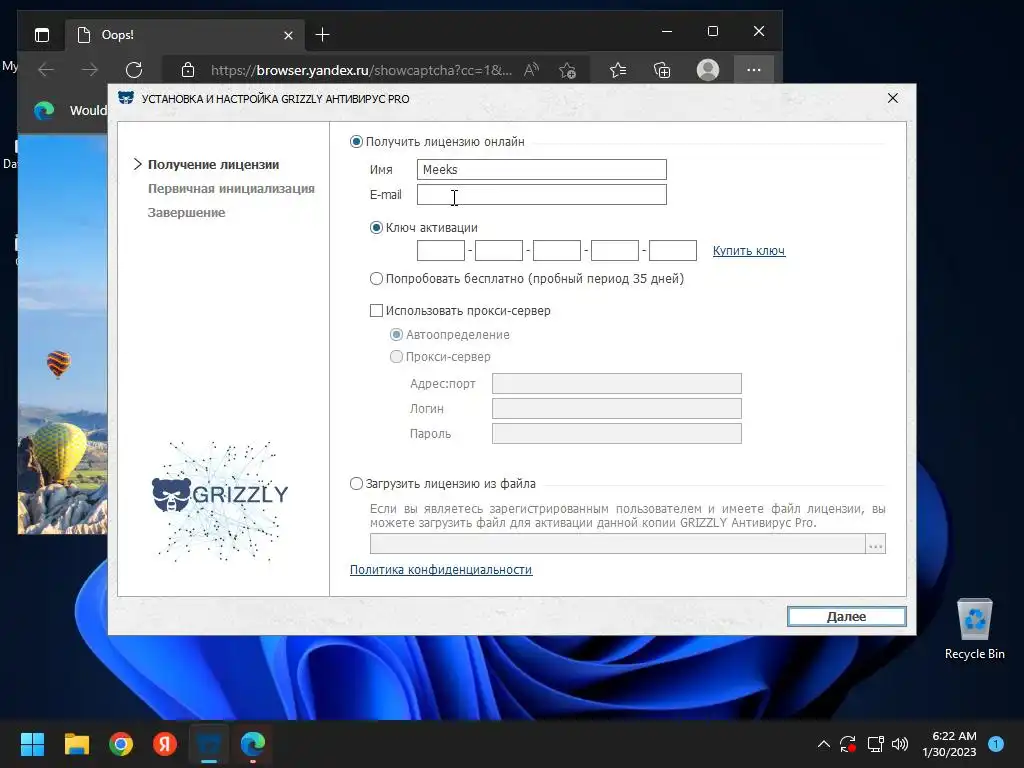The width and height of the screenshot is (1024, 768).
Task: Click the Edge logo beside Would text
Action: pos(44,110)
